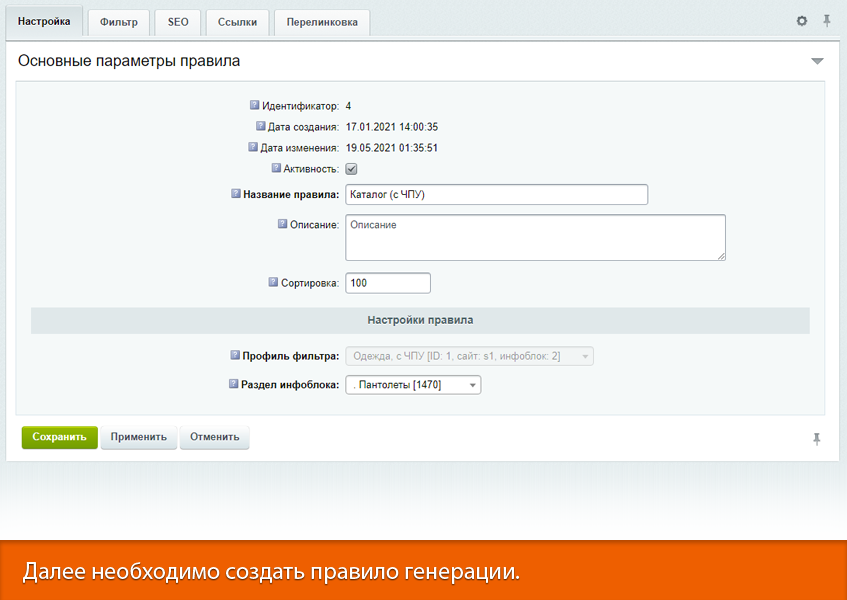The height and width of the screenshot is (600, 847).
Task: Click the Применить button
Action: (137, 437)
